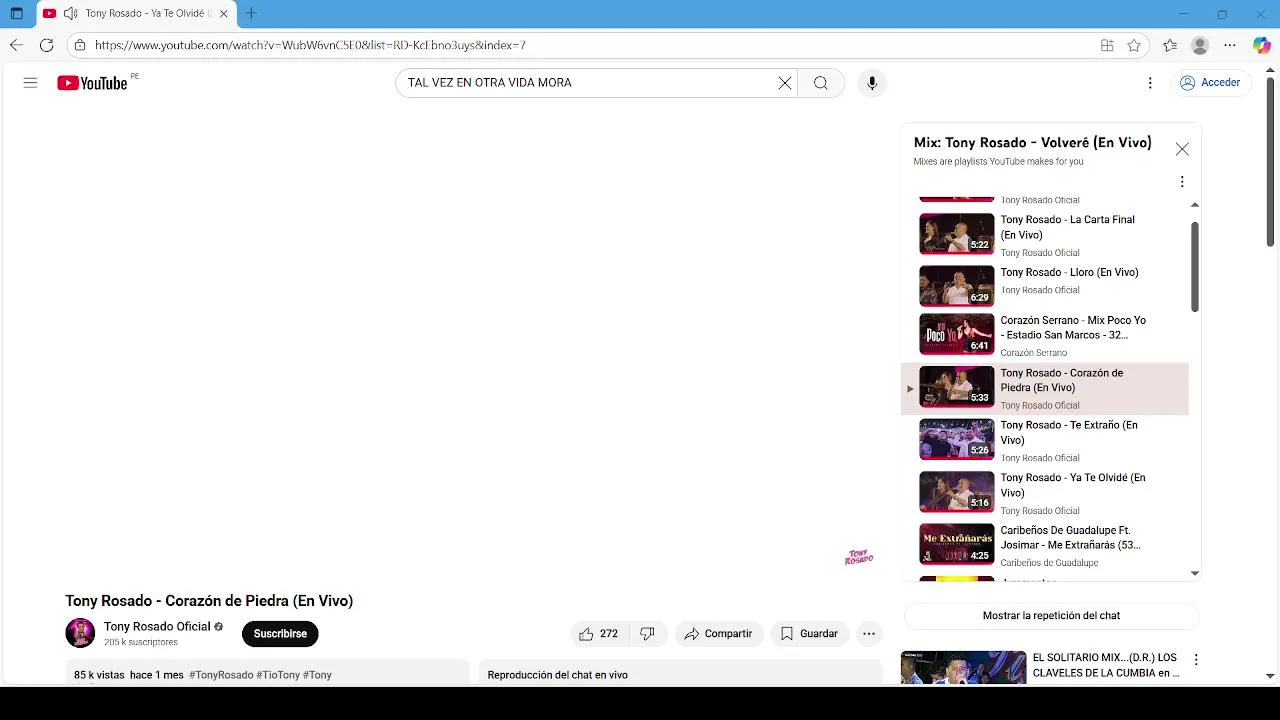The width and height of the screenshot is (1280, 720).
Task: Click the Acceder sign-in button
Action: [x=1210, y=83]
